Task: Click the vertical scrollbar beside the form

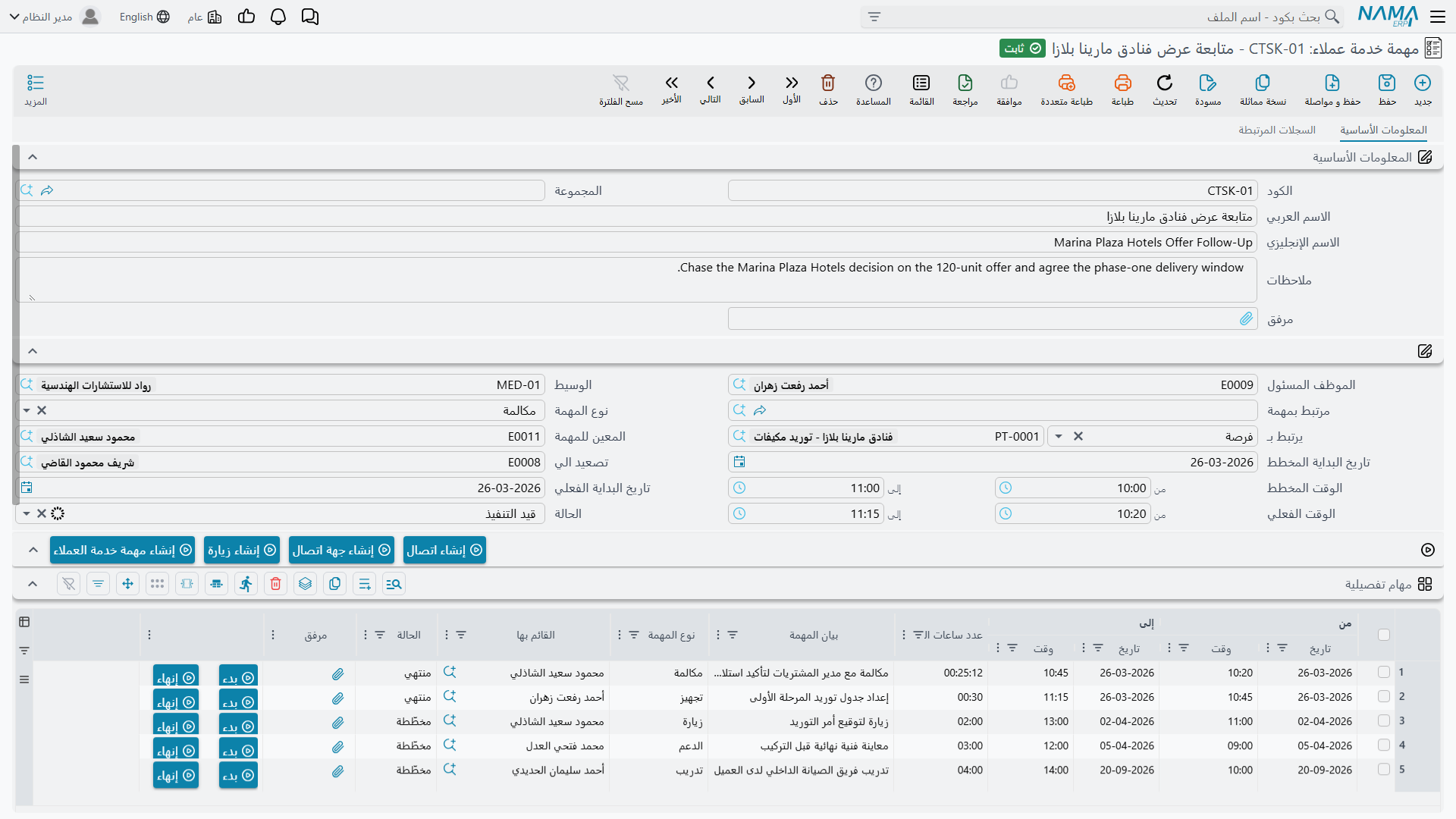Action: click(16, 325)
